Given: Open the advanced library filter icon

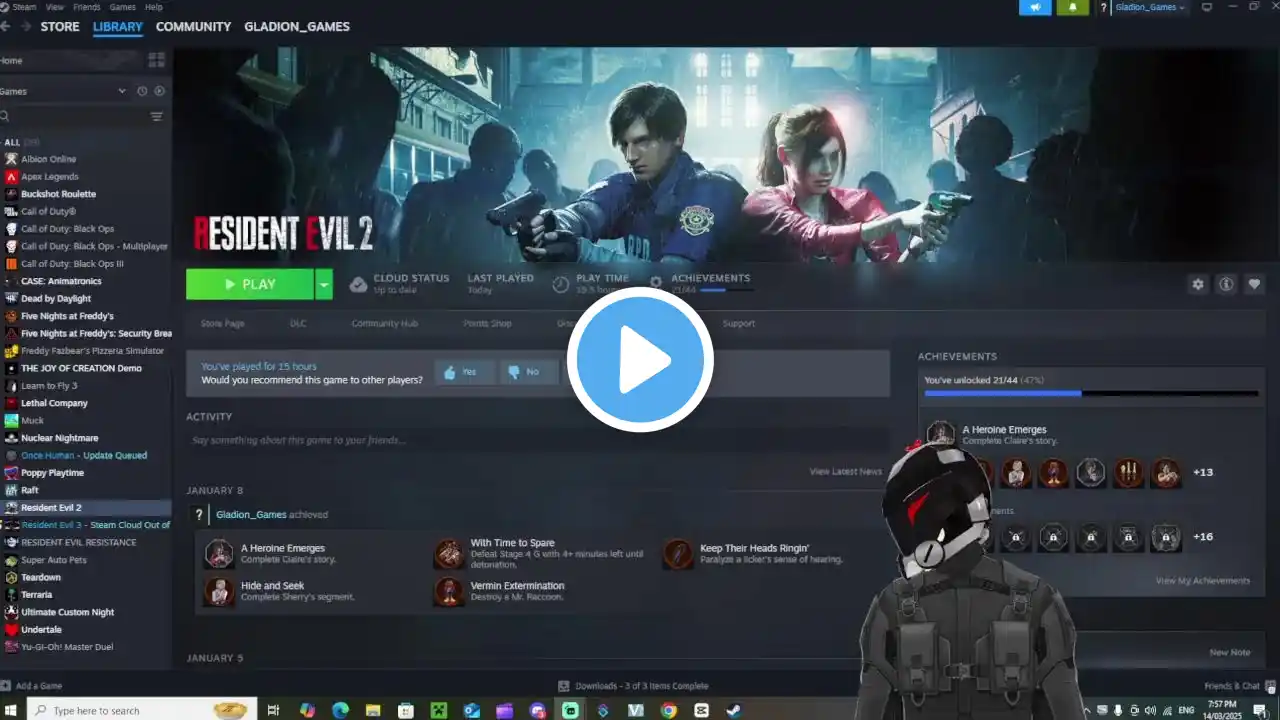Looking at the screenshot, I should pos(157,117).
